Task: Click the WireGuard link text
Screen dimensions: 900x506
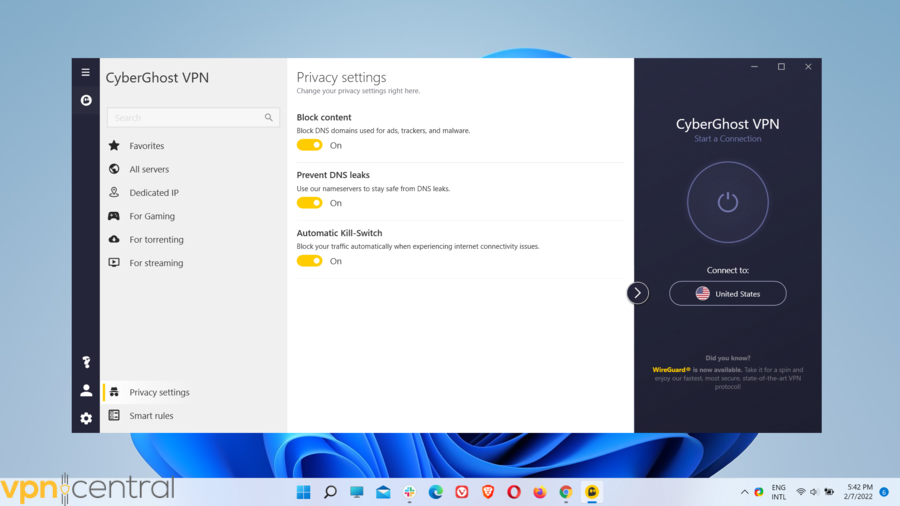Action: click(x=672, y=370)
